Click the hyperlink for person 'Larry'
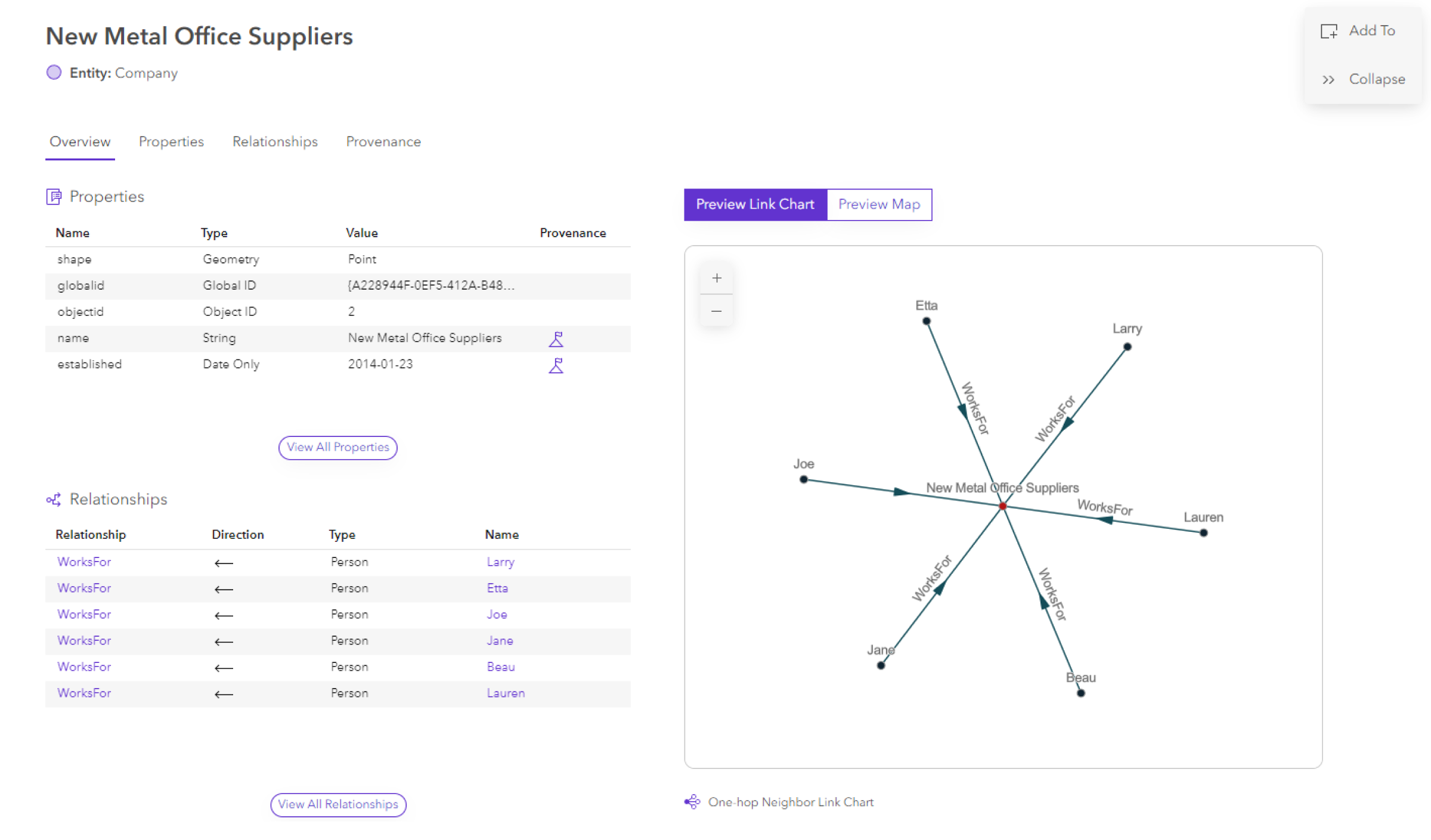This screenshot has height=840, width=1431. pyautogui.click(x=498, y=561)
